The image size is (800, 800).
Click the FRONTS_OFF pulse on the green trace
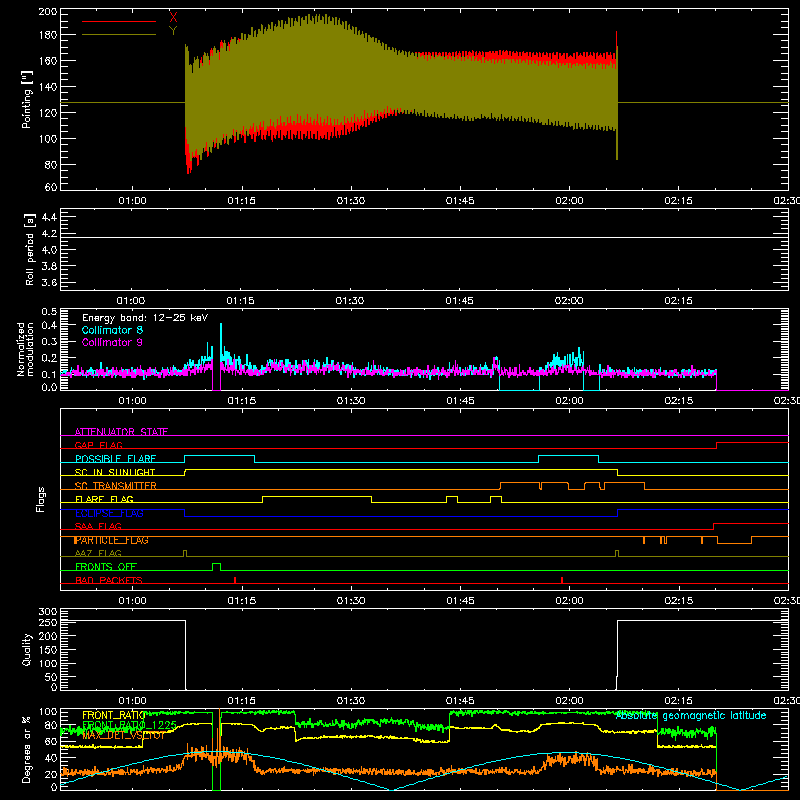click(x=216, y=566)
